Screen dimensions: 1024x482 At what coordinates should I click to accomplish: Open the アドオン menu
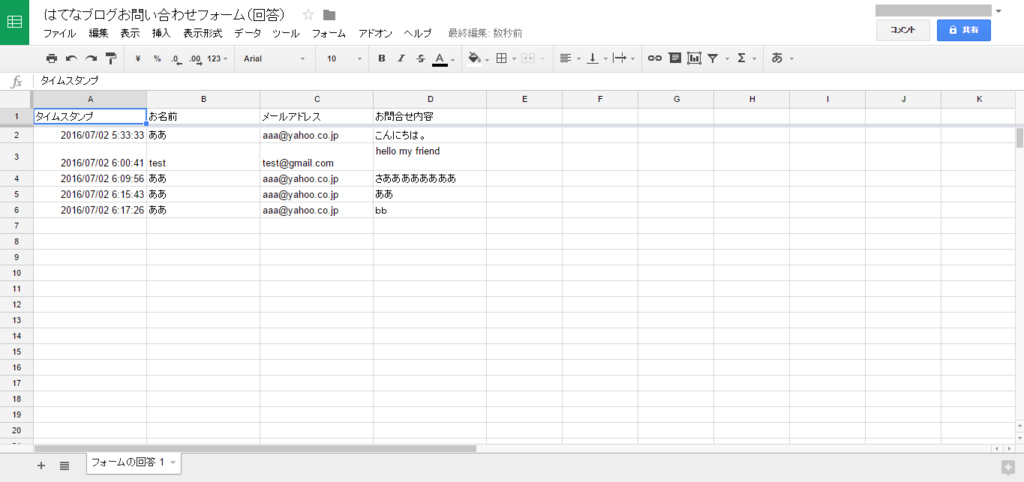click(x=375, y=33)
